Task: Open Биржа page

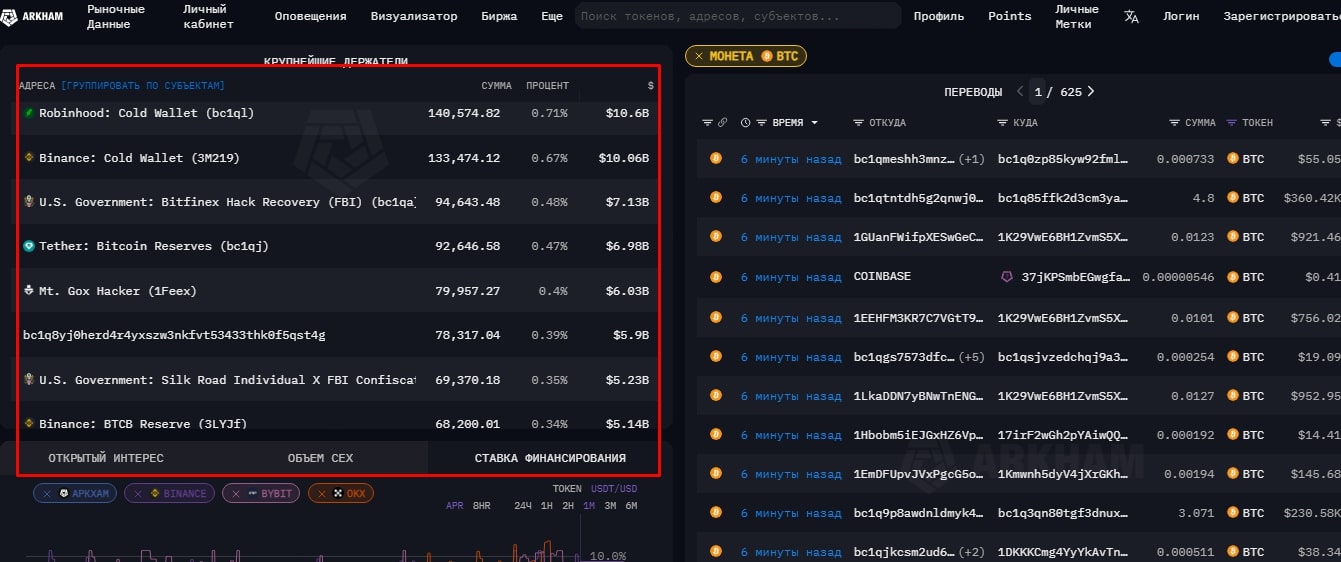Action: [x=499, y=16]
